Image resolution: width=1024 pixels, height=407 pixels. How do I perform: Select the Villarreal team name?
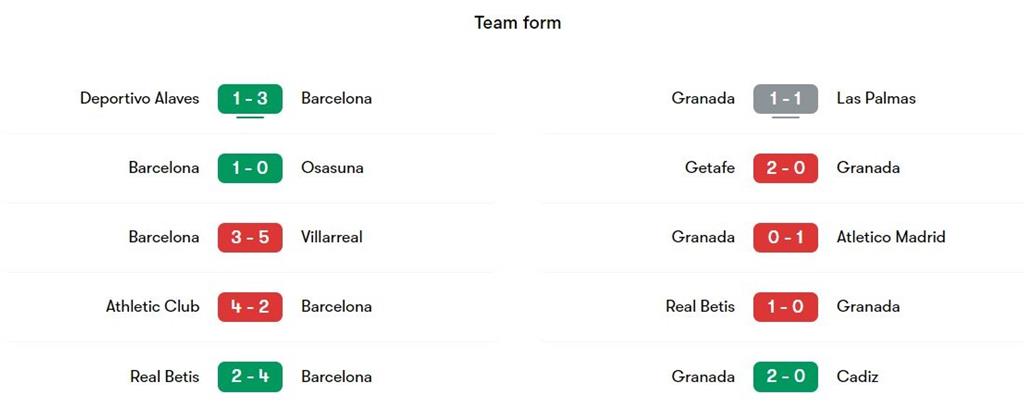click(x=331, y=237)
